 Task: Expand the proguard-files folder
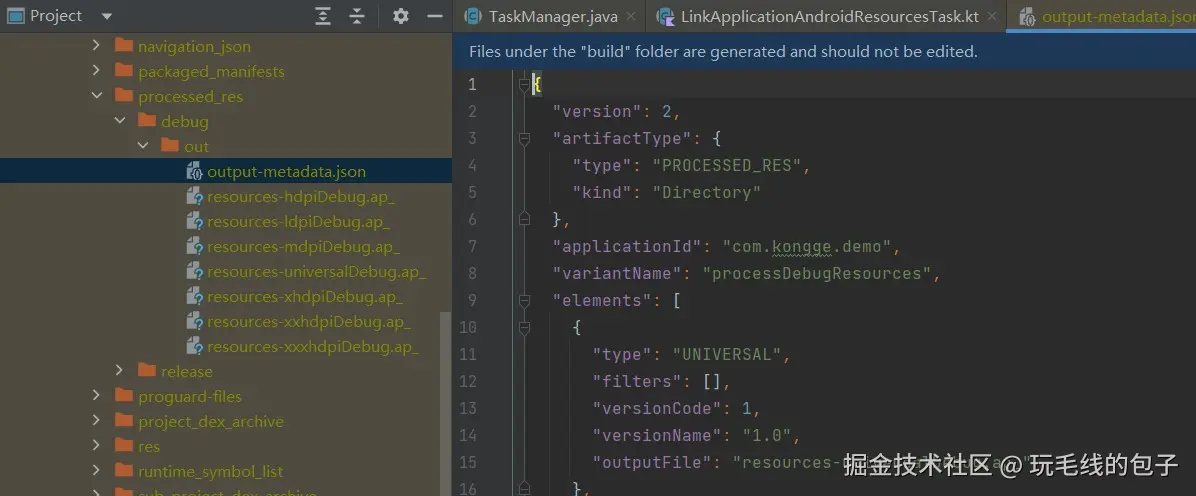pyautogui.click(x=96, y=396)
